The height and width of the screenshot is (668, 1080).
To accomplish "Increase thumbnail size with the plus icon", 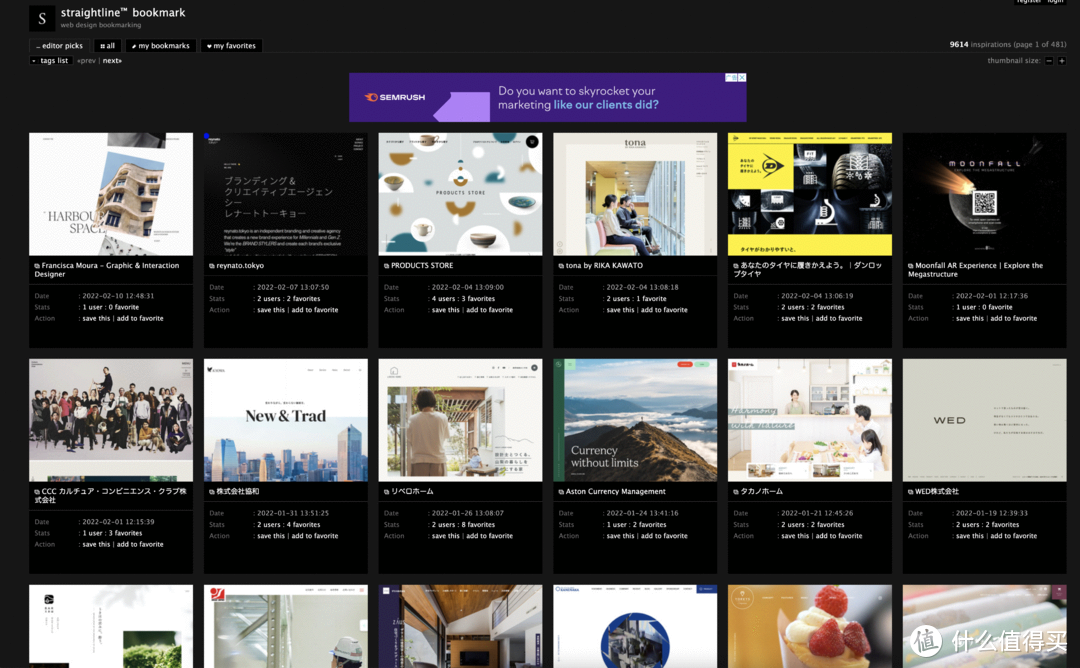I will pyautogui.click(x=1061, y=61).
